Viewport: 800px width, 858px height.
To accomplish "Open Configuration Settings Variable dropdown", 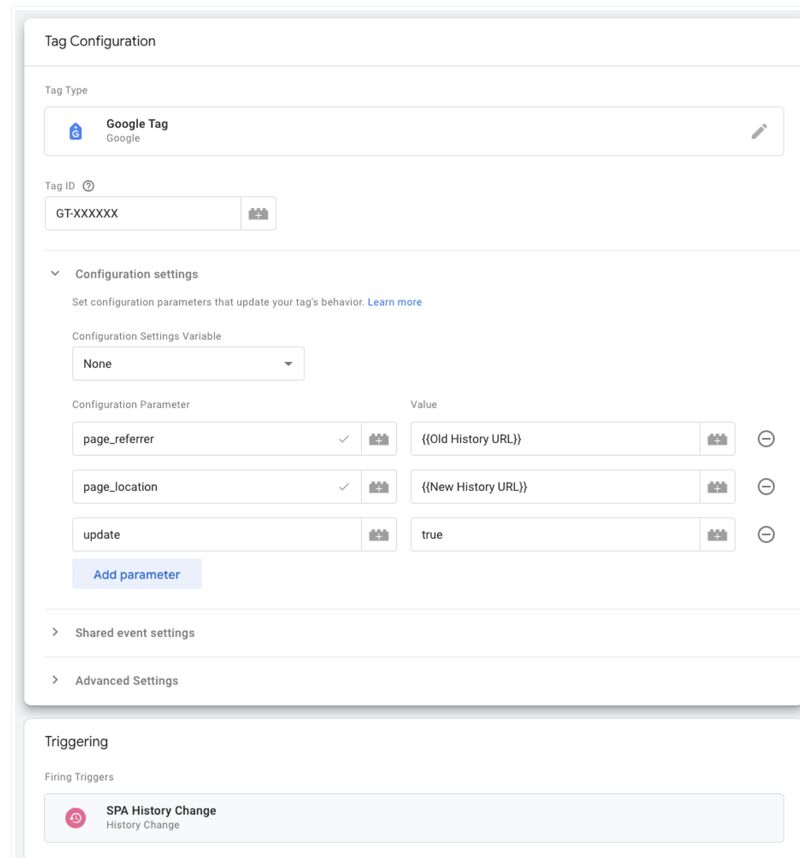I will click(188, 364).
